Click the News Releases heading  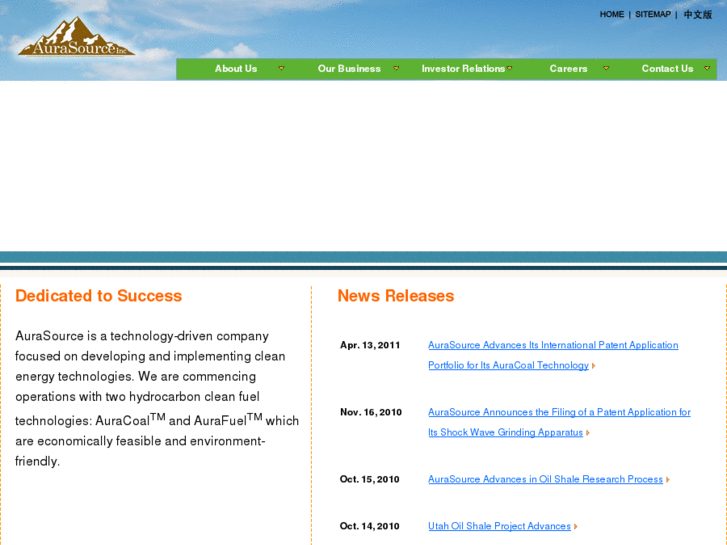[395, 296]
